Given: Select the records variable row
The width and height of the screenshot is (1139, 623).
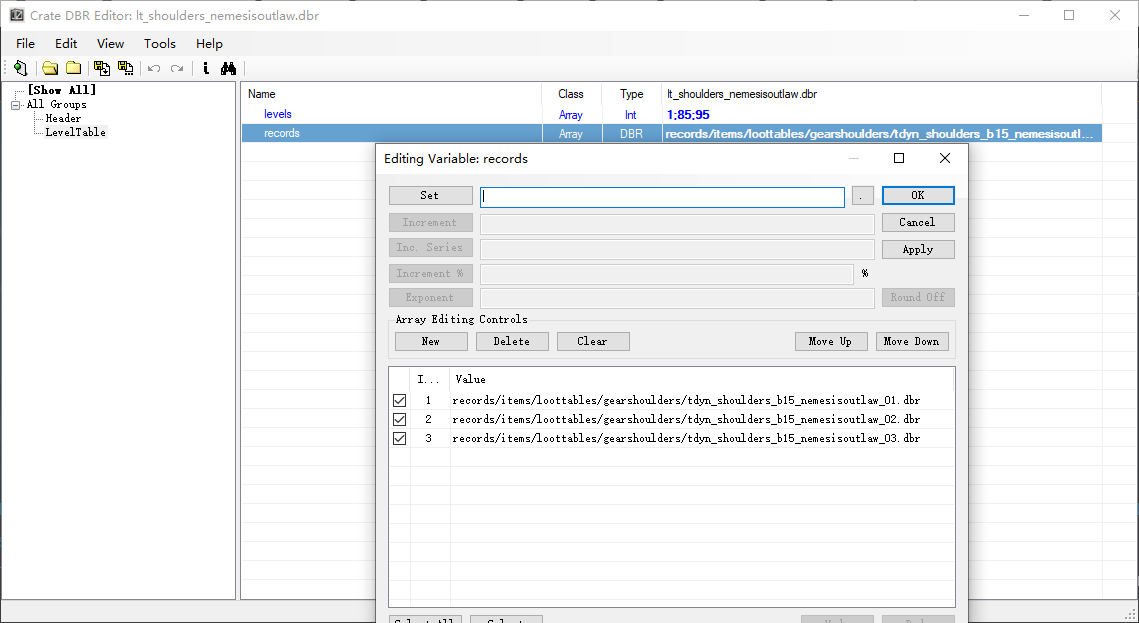Looking at the screenshot, I should (671, 134).
